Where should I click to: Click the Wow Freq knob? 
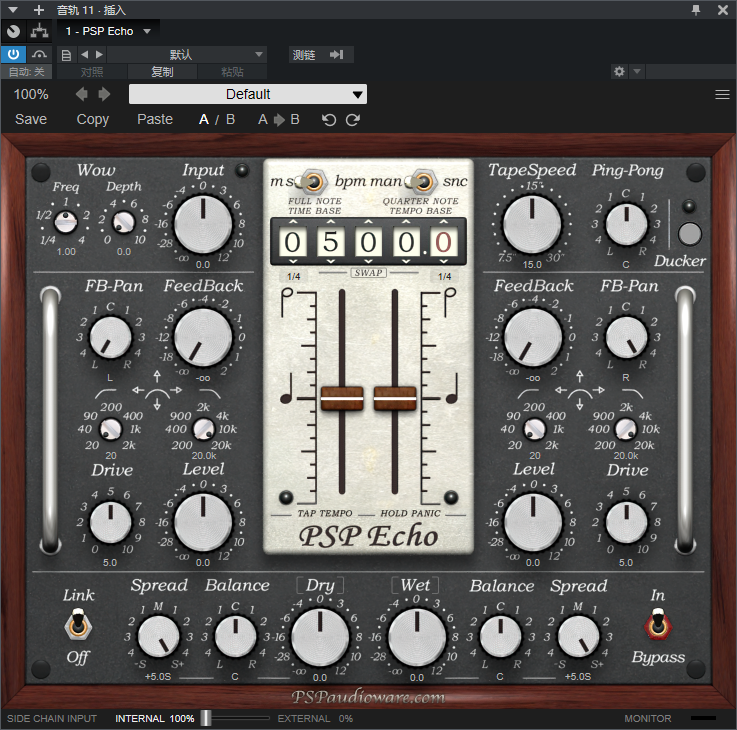coord(66,222)
